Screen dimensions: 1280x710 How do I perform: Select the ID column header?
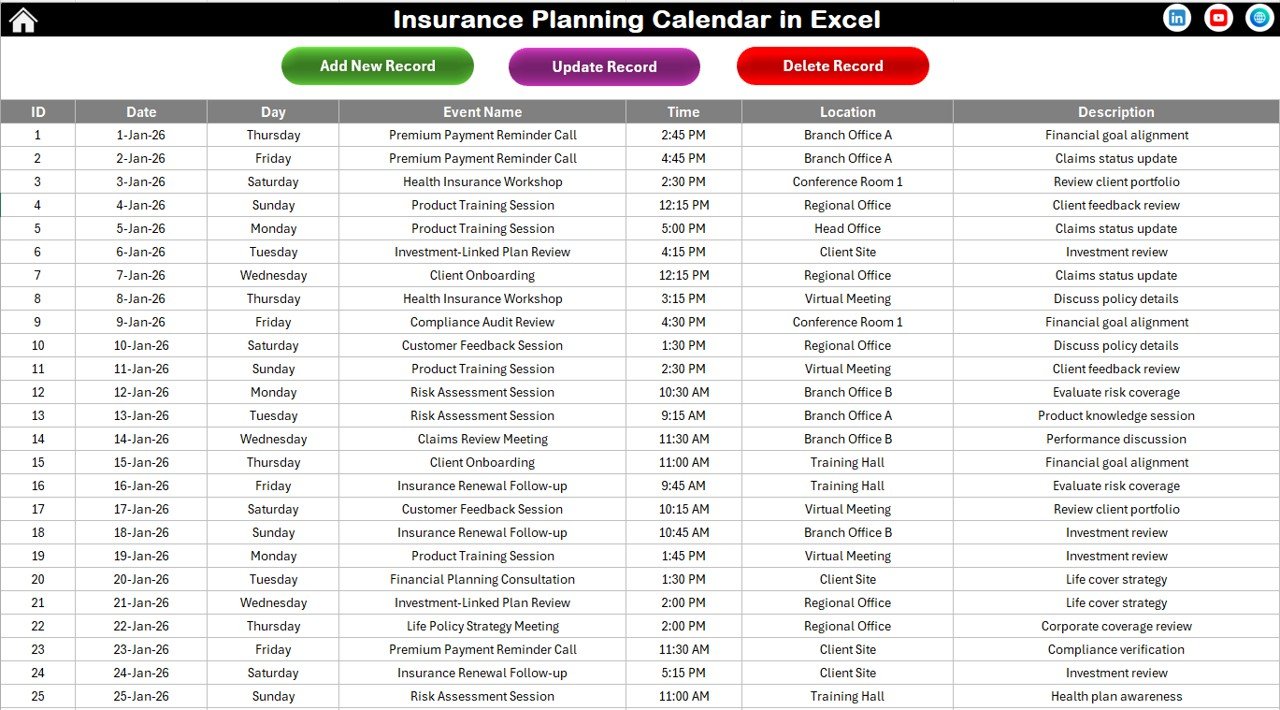(37, 111)
